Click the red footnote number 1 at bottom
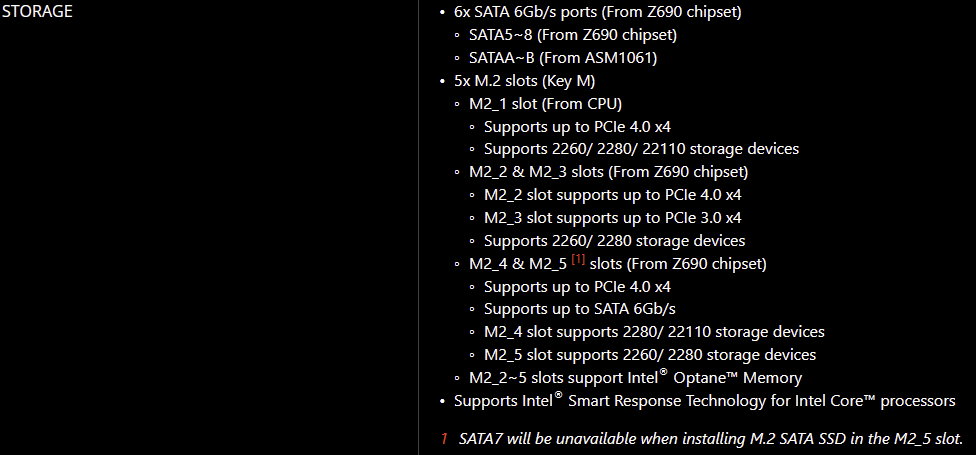The height and width of the screenshot is (455, 976). pos(444,439)
